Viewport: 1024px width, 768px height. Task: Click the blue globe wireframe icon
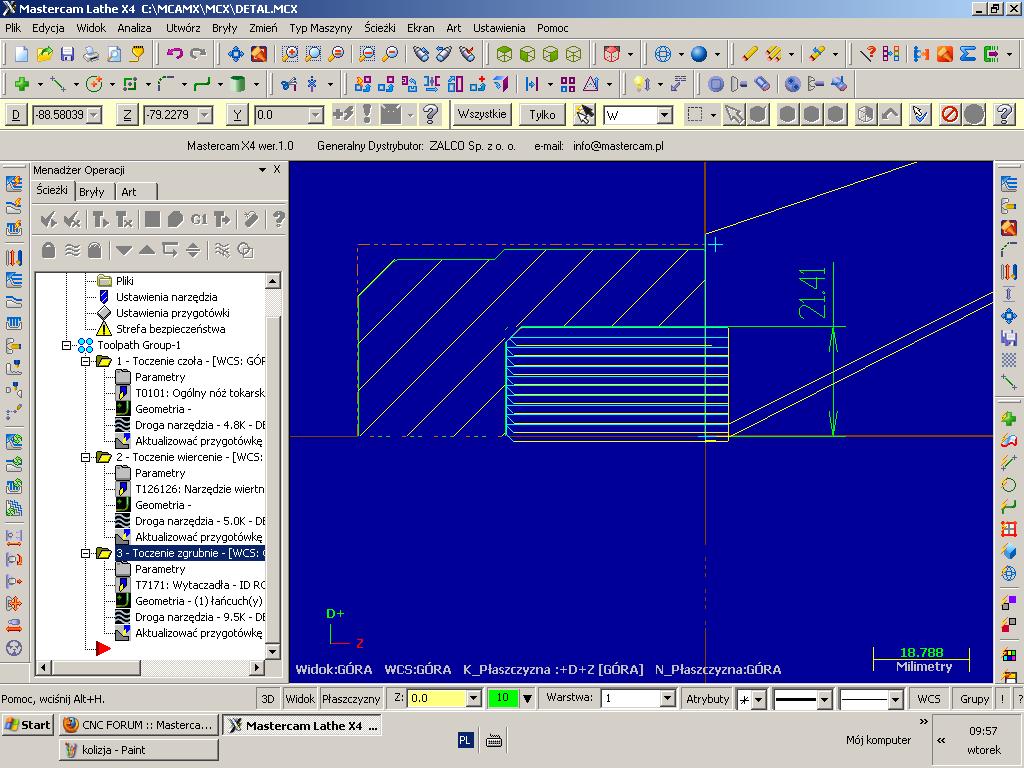pyautogui.click(x=662, y=54)
